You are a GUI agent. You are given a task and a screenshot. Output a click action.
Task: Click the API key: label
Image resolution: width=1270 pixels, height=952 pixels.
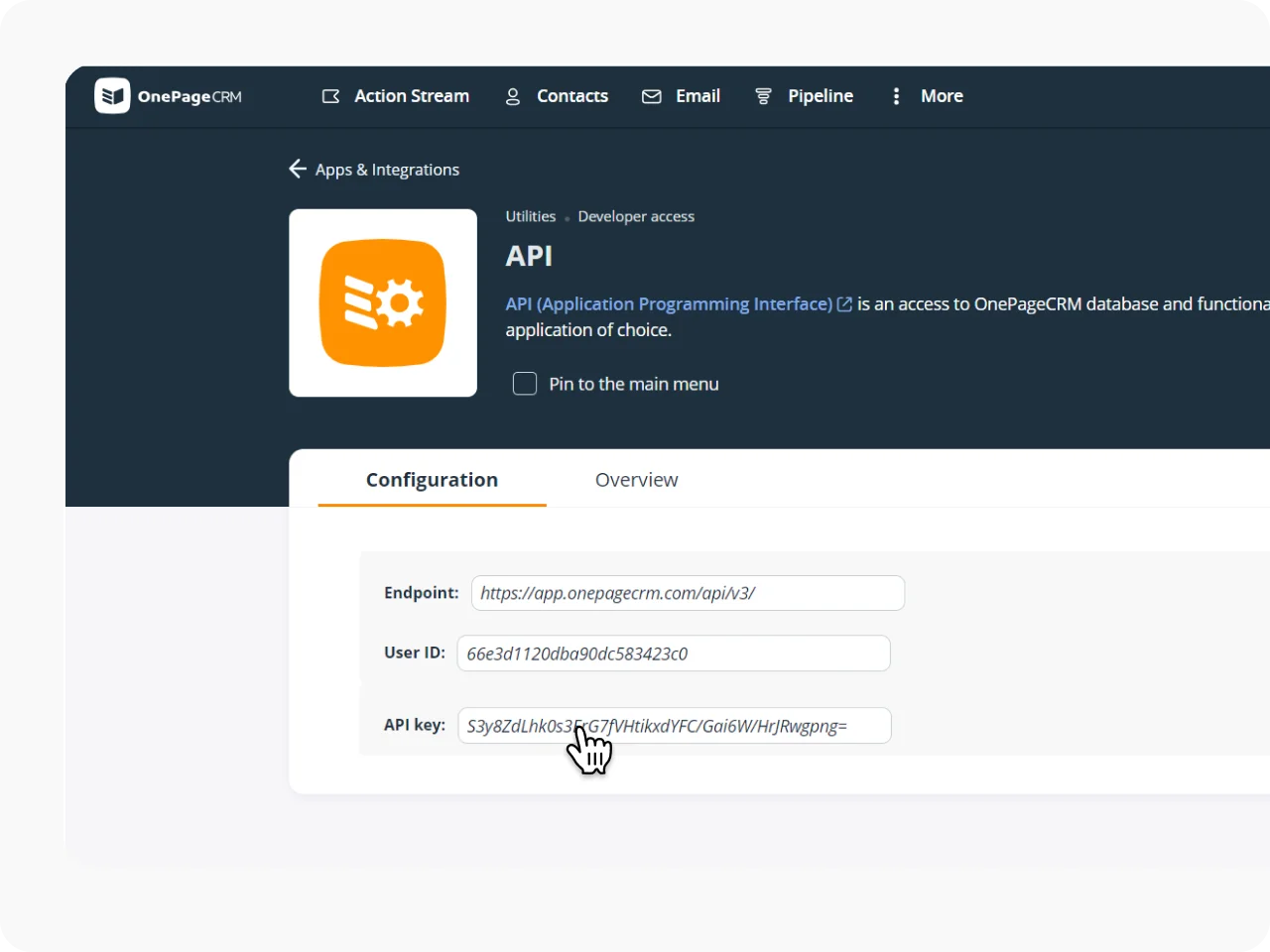415,725
